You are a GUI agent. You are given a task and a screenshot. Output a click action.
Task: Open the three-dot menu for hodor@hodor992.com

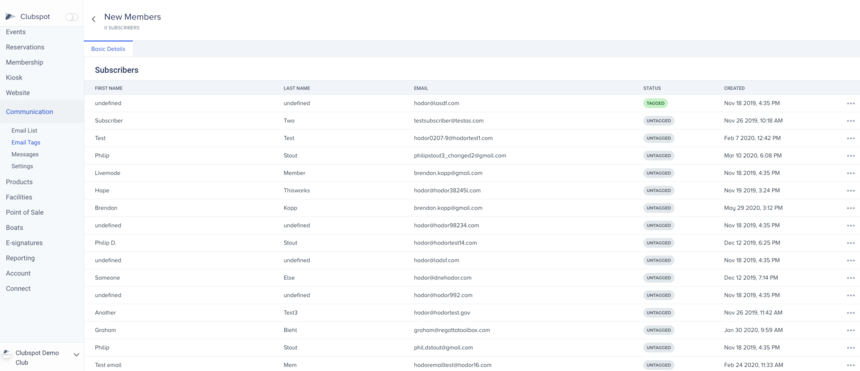(850, 296)
